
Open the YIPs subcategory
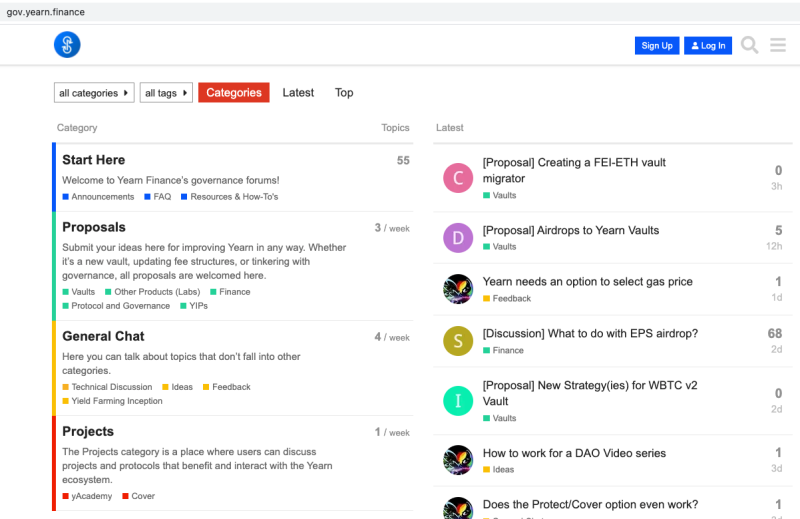click(194, 306)
